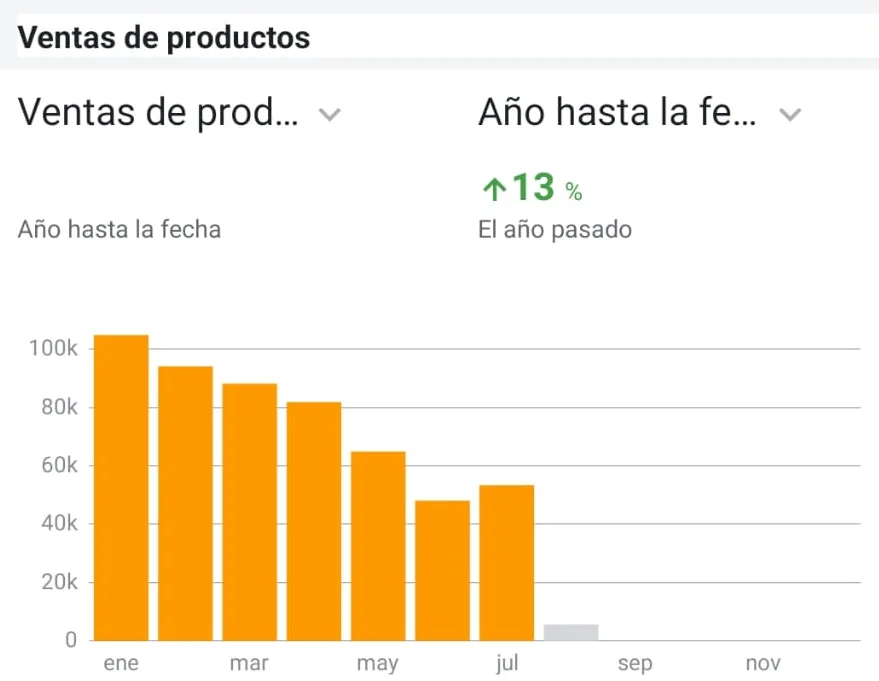Click the nov axis label
This screenshot has height=681, width=879.
[x=763, y=663]
